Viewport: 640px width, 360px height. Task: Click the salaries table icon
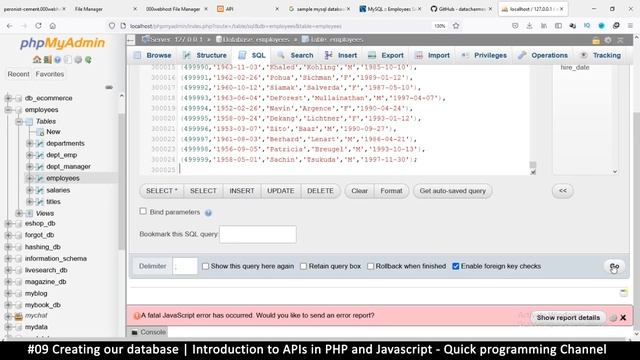point(40,190)
